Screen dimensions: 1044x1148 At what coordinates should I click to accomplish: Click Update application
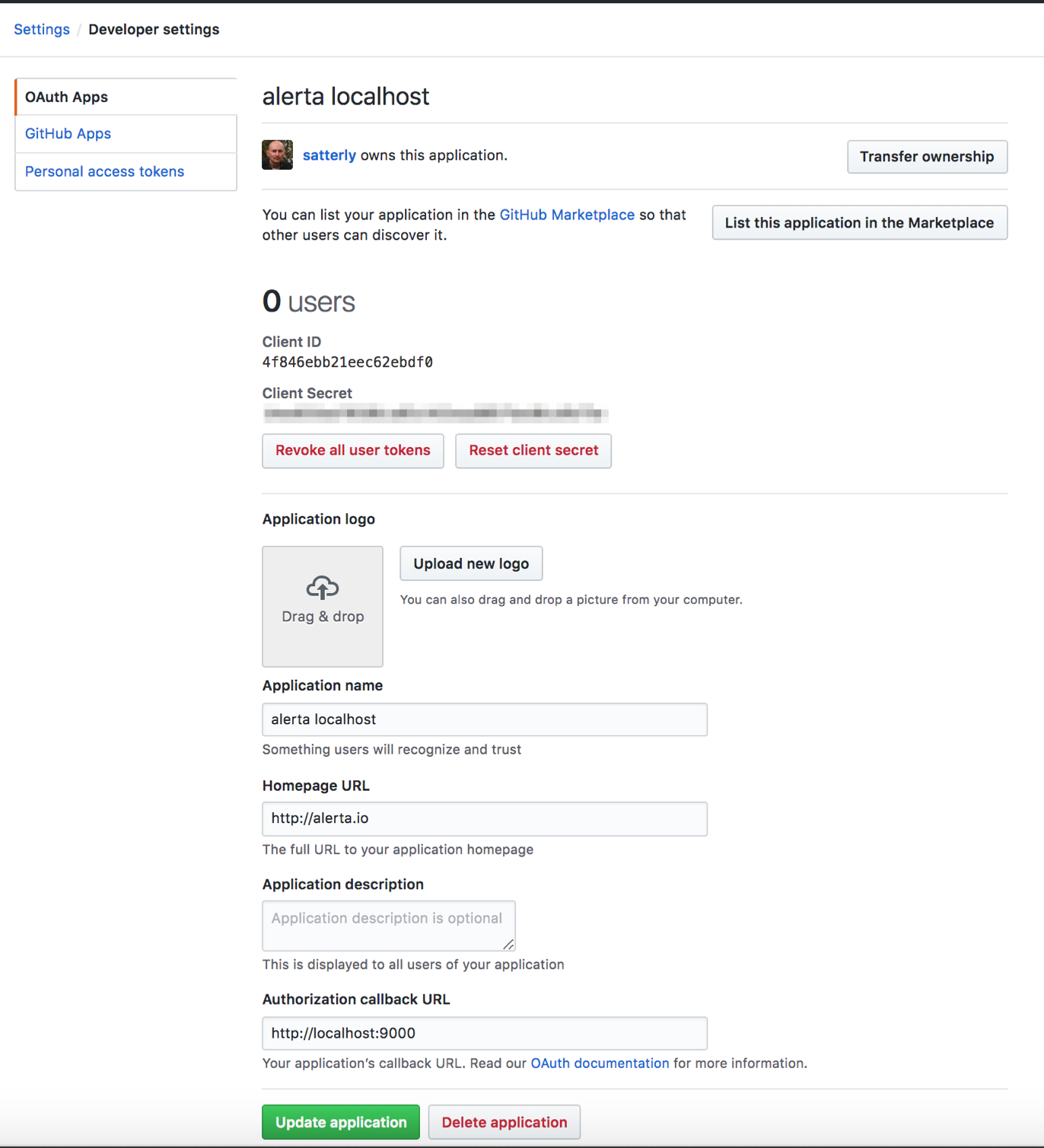pos(340,1122)
